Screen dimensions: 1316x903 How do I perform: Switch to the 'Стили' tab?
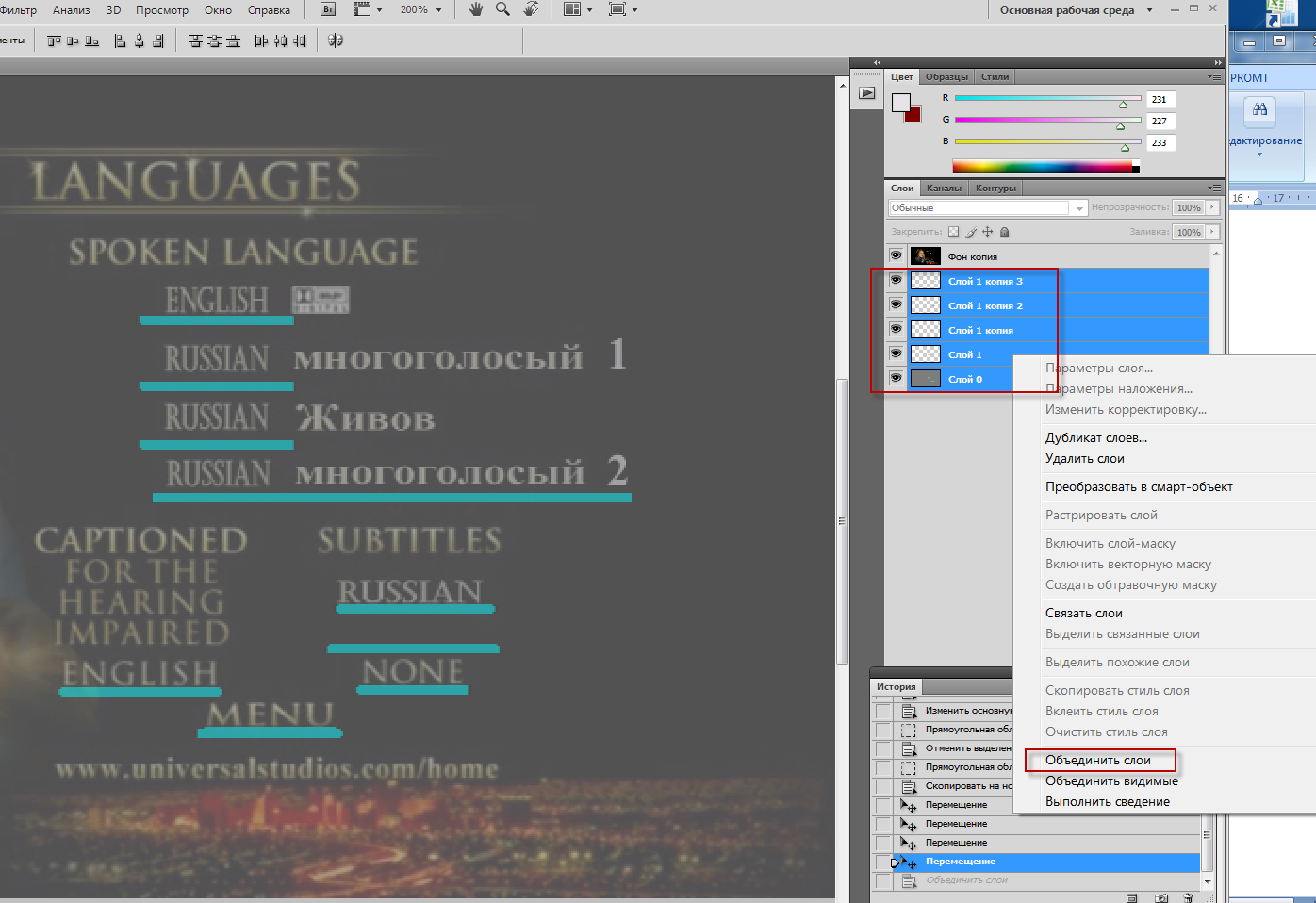pos(995,77)
